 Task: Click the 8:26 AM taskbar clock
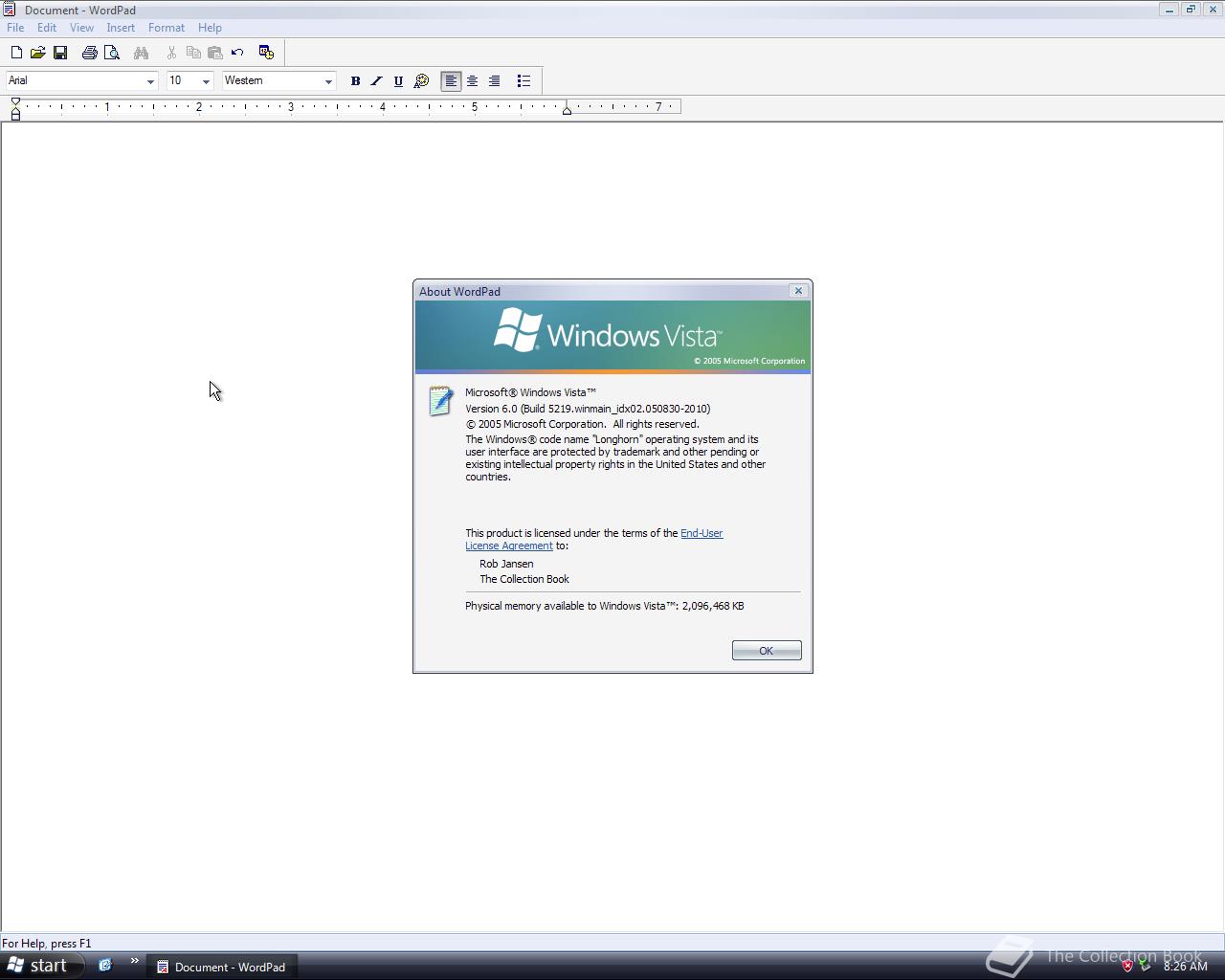coord(1185,967)
